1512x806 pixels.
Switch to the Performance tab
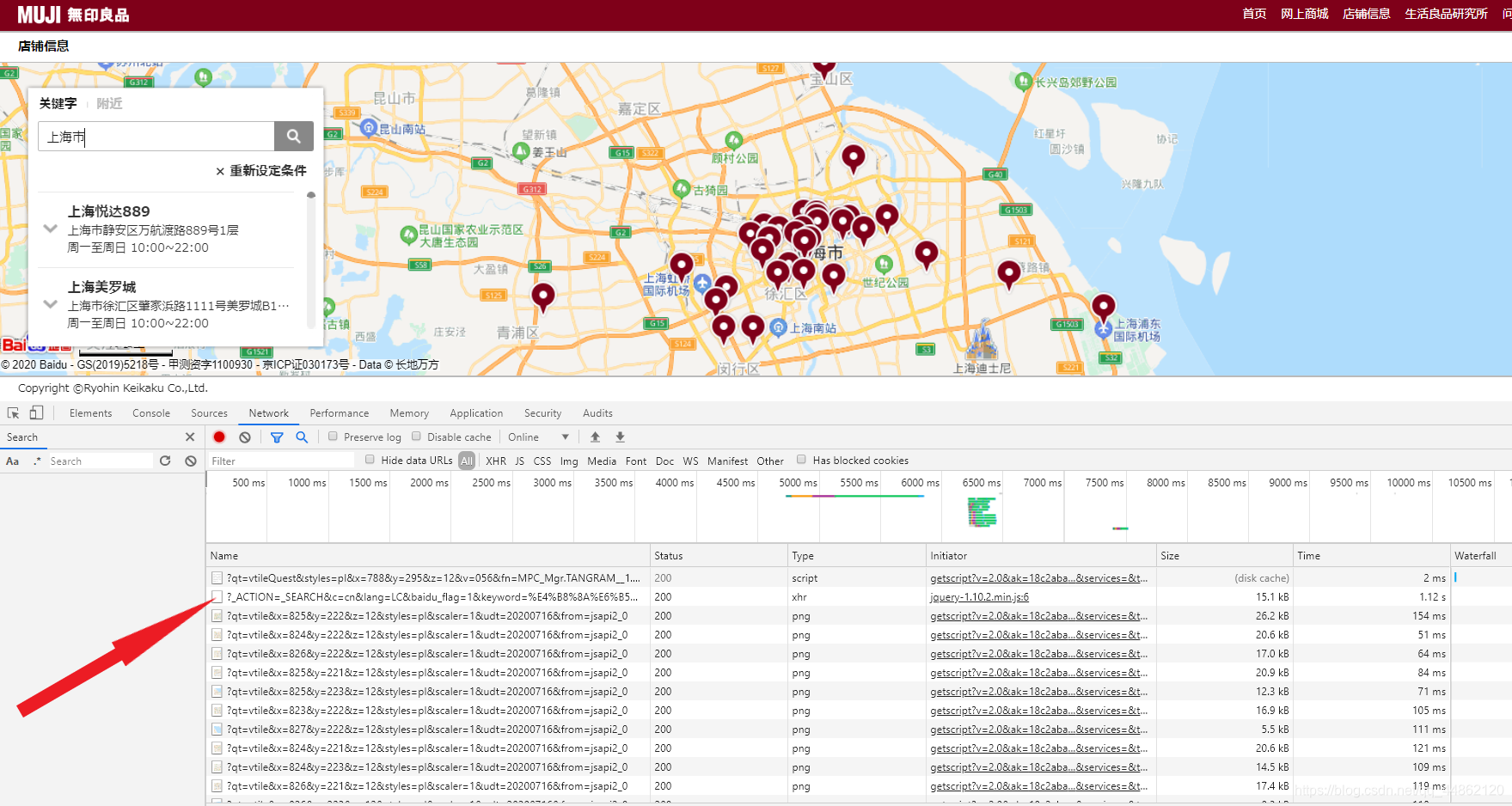tap(340, 413)
